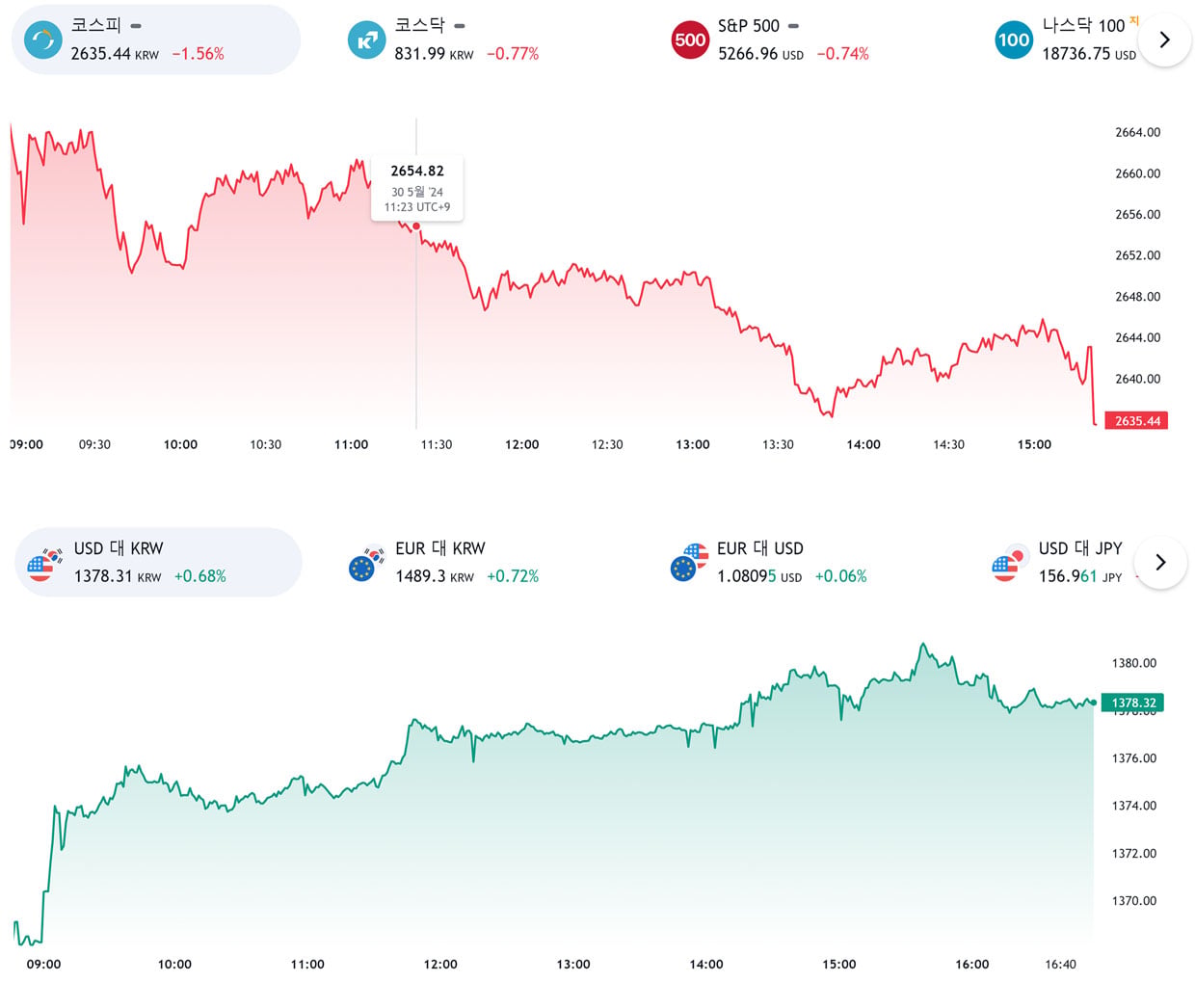Click the KOSPI index round icon
Screen dimensions: 1195x1008
(x=42, y=40)
